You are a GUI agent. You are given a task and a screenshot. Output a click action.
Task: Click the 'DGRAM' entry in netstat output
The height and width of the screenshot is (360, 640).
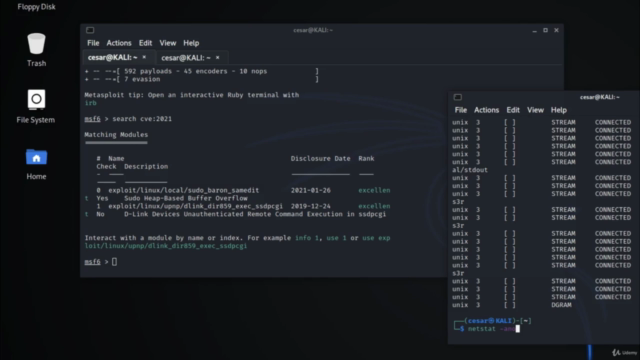click(x=561, y=305)
